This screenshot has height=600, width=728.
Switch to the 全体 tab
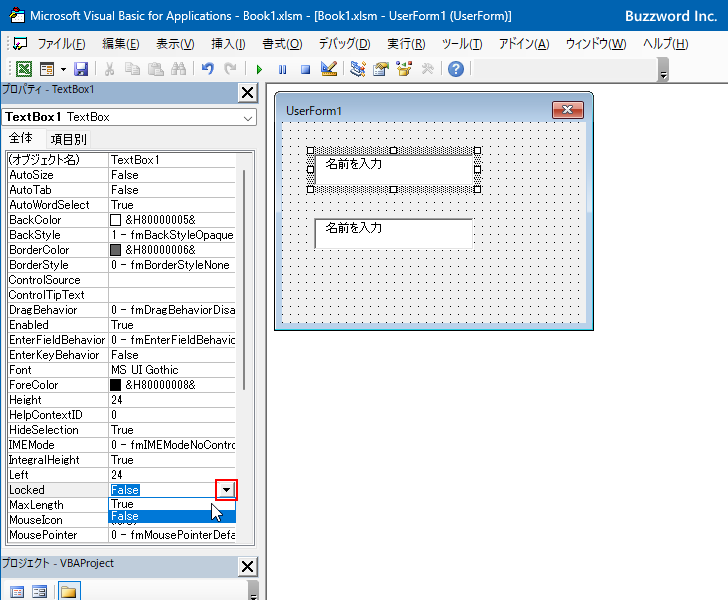(21, 138)
